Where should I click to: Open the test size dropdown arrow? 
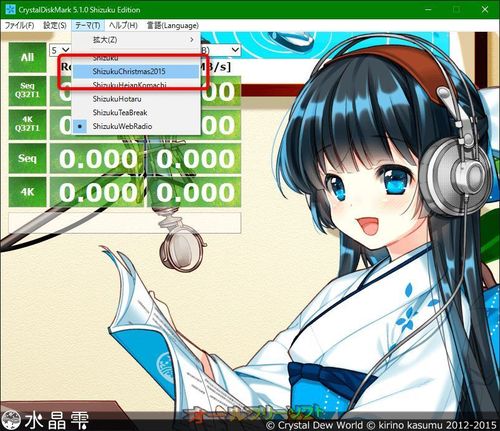(x=235, y=50)
